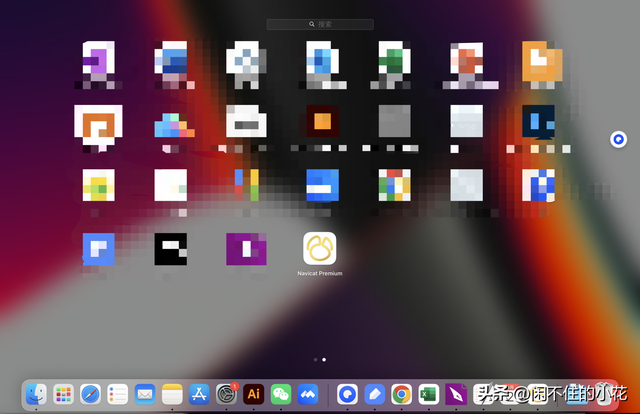This screenshot has width=640, height=414.
Task: Click the floating blue circle icon at right edge
Action: pos(618,140)
